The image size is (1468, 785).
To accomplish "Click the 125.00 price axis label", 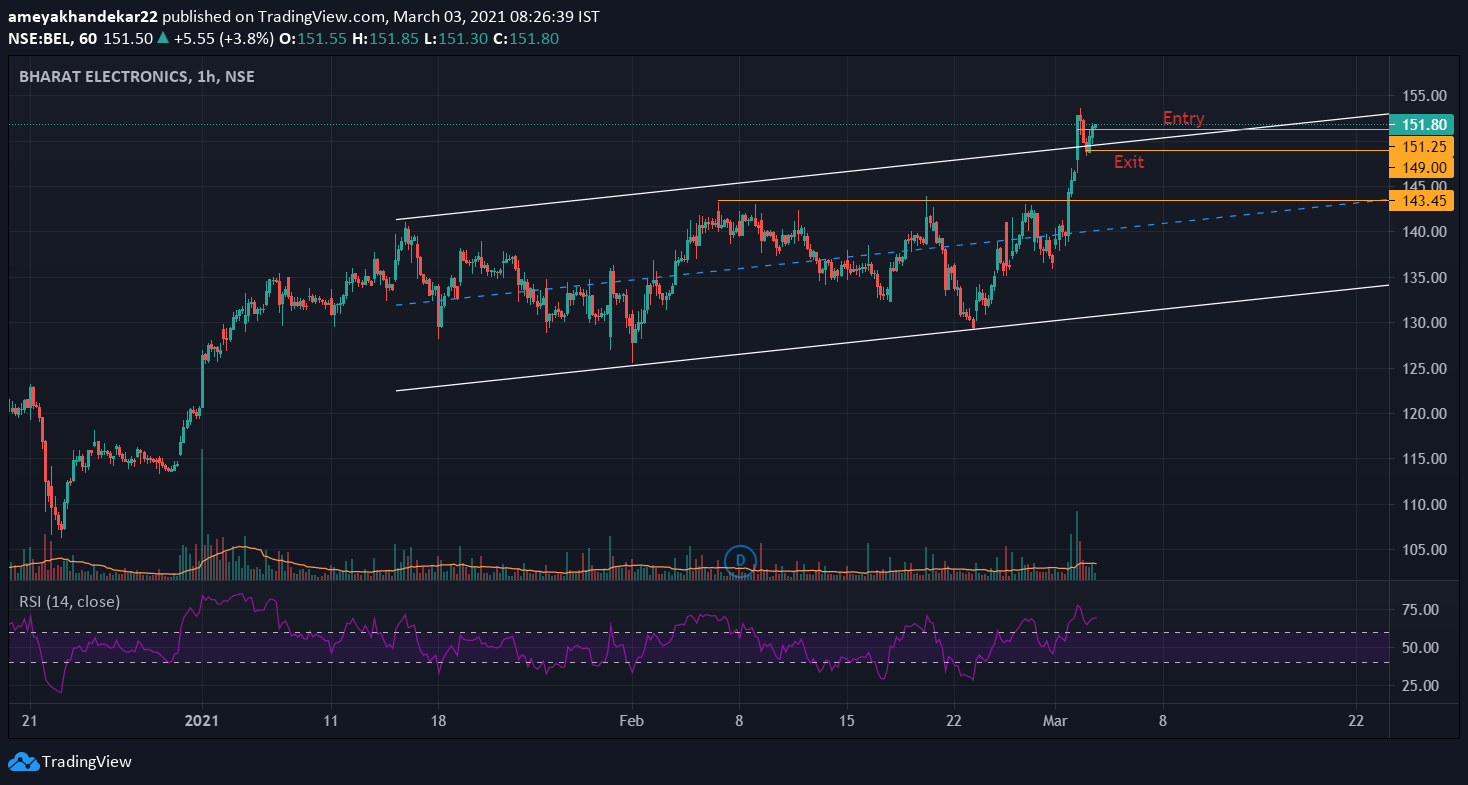I will tap(1424, 369).
